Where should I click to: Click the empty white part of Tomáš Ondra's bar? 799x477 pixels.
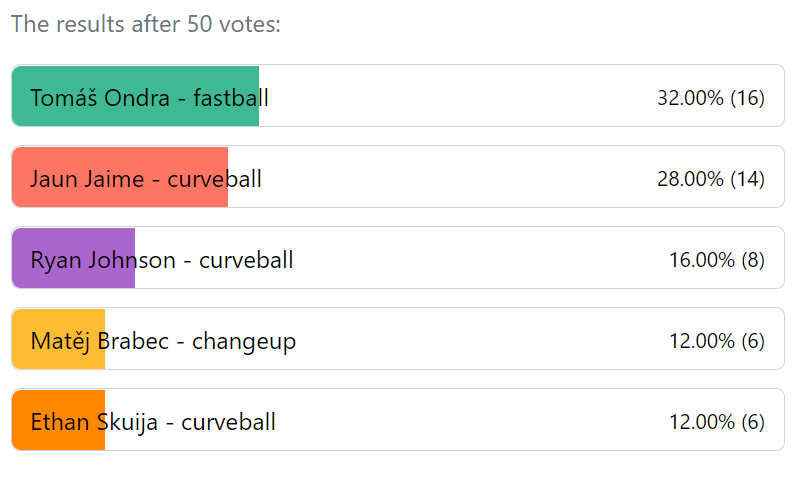pyautogui.click(x=450, y=97)
